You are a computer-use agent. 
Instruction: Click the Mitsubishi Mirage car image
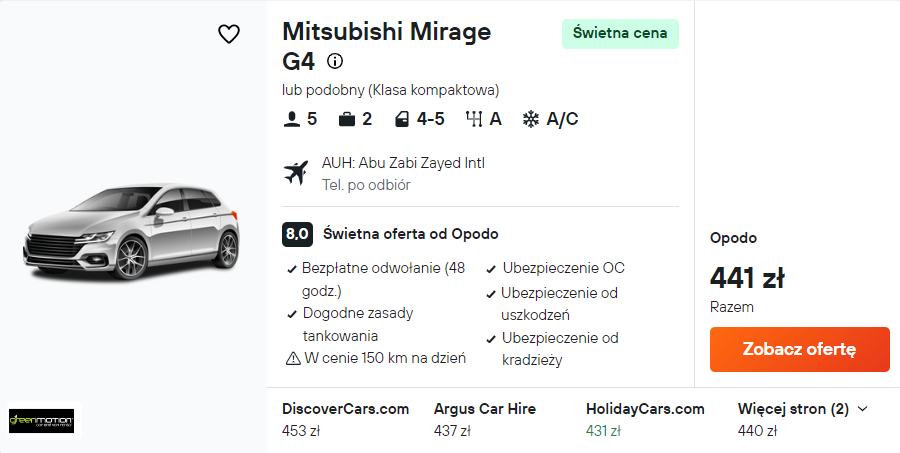[131, 232]
